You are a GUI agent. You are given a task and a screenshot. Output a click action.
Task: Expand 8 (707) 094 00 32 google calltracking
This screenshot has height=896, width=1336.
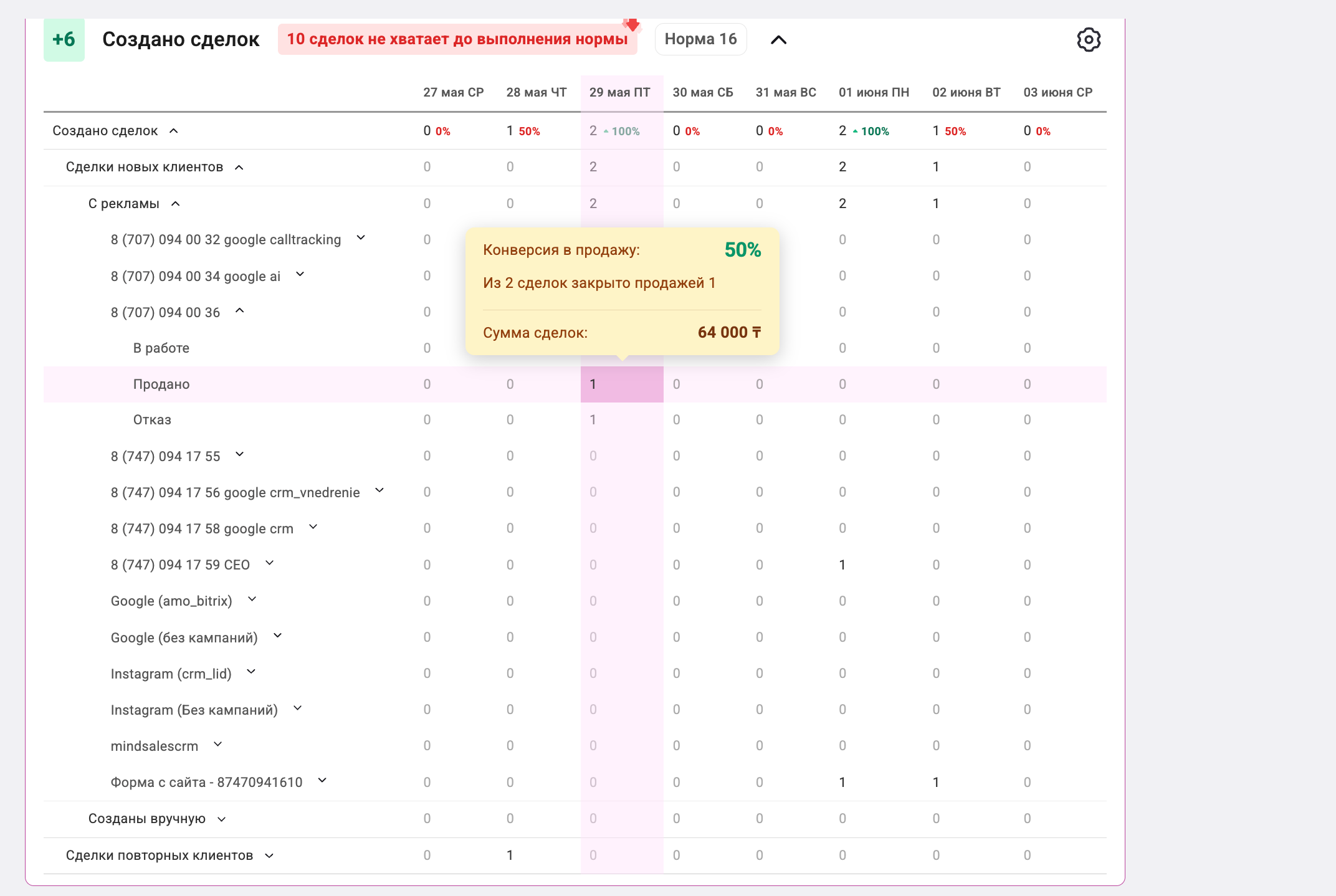361,238
